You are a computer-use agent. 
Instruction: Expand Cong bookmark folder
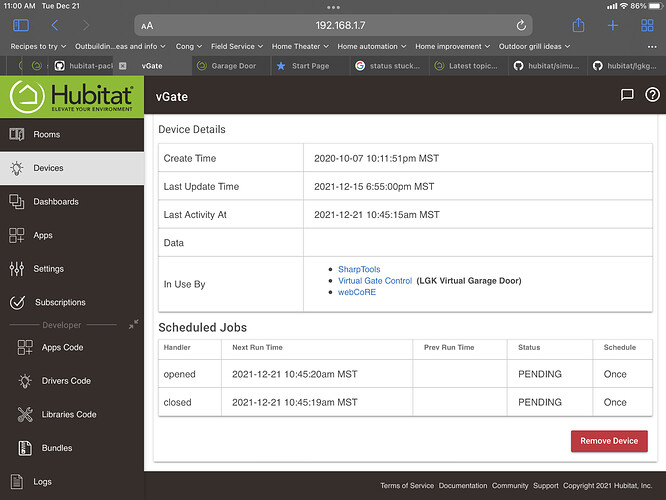(189, 46)
